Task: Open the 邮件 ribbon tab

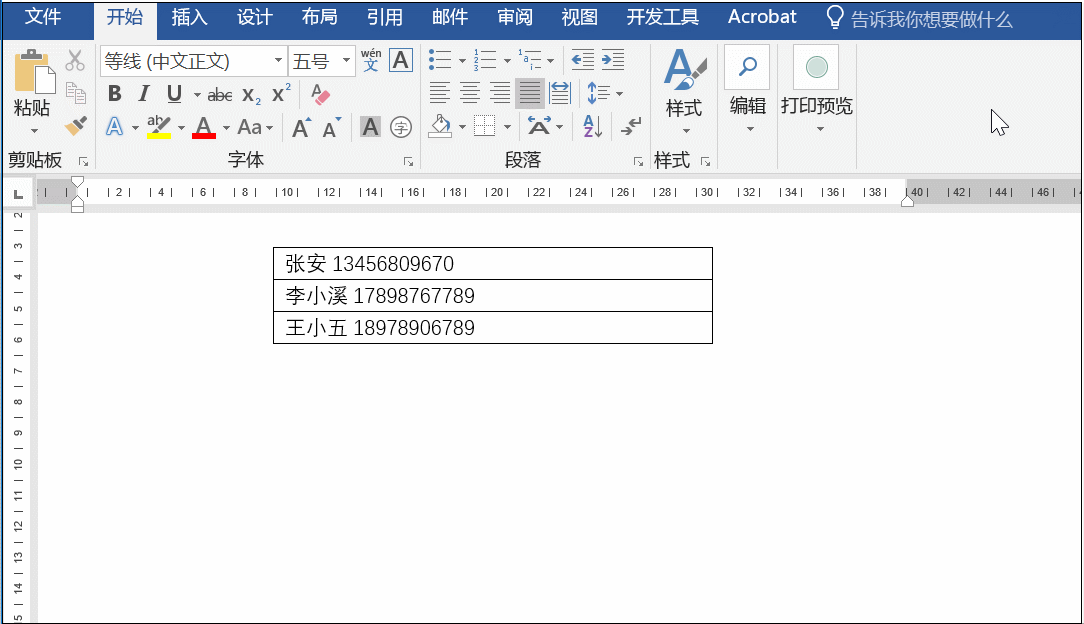Action: (447, 17)
